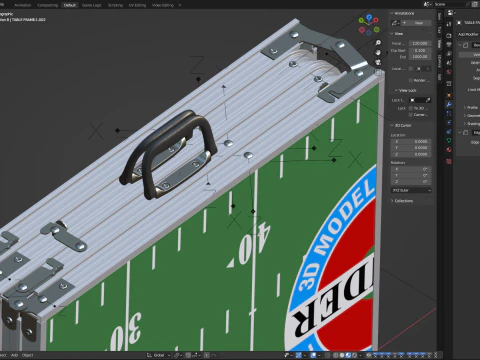Add a new workspace with plus icon
Viewport: 480px width, 360px height.
pos(180,5)
